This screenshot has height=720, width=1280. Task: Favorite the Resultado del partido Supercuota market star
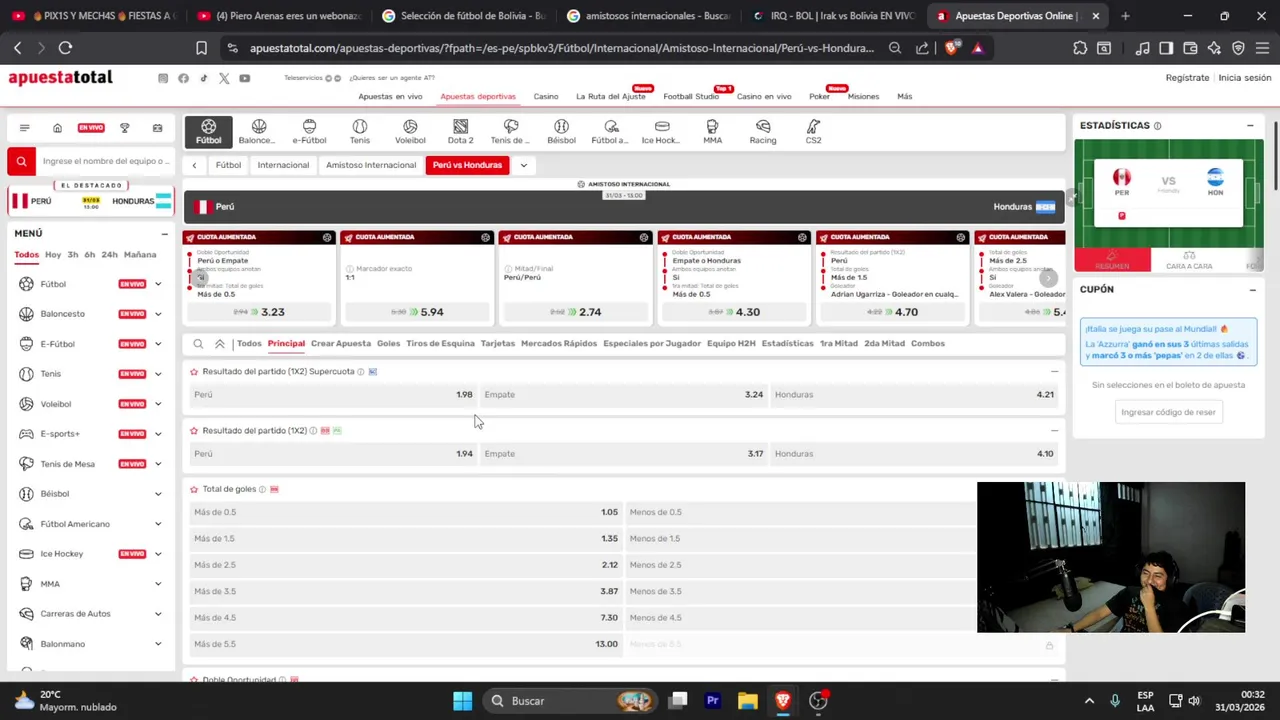pyautogui.click(x=194, y=372)
